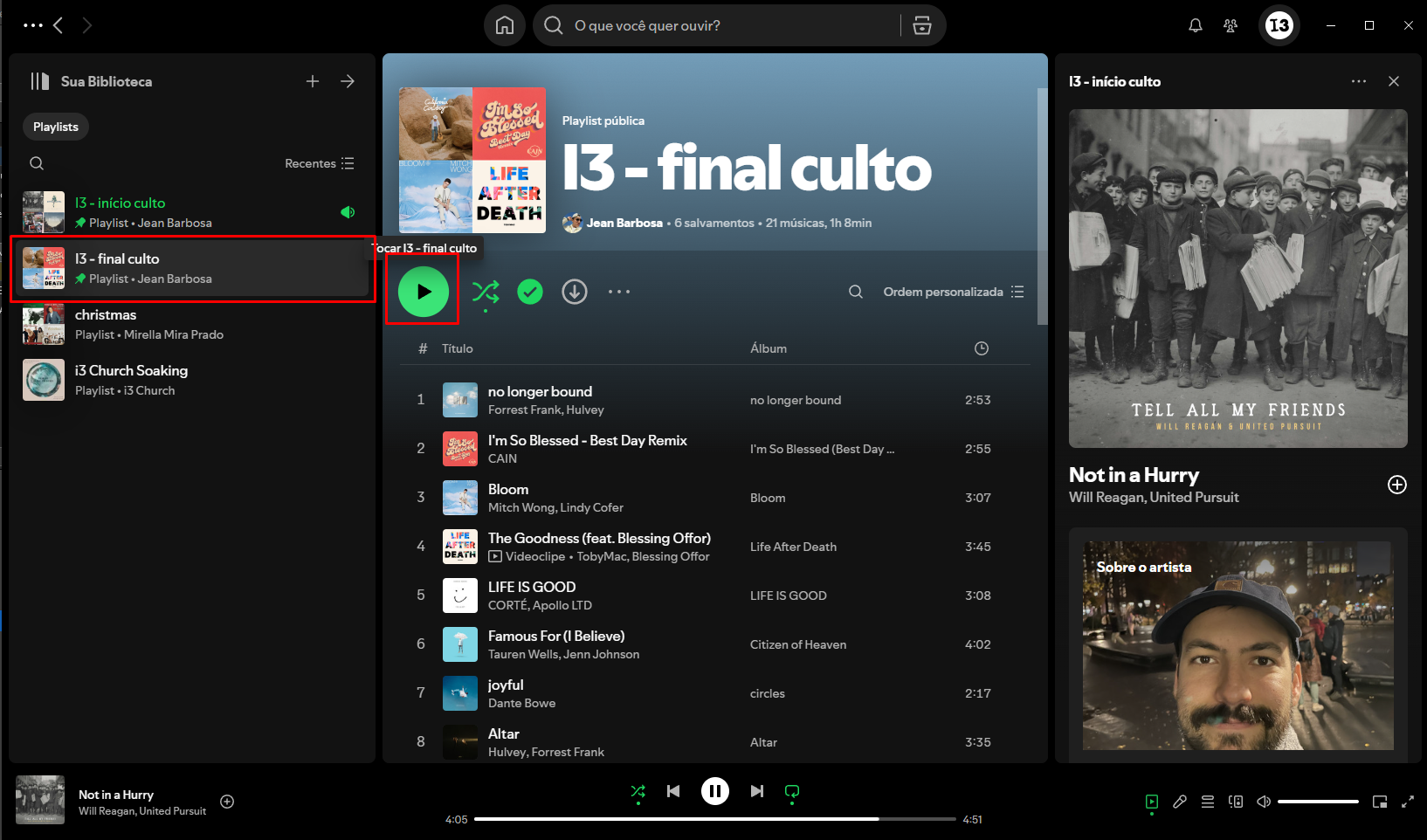Sort by duration clock icon
The image size is (1427, 840).
[x=982, y=348]
